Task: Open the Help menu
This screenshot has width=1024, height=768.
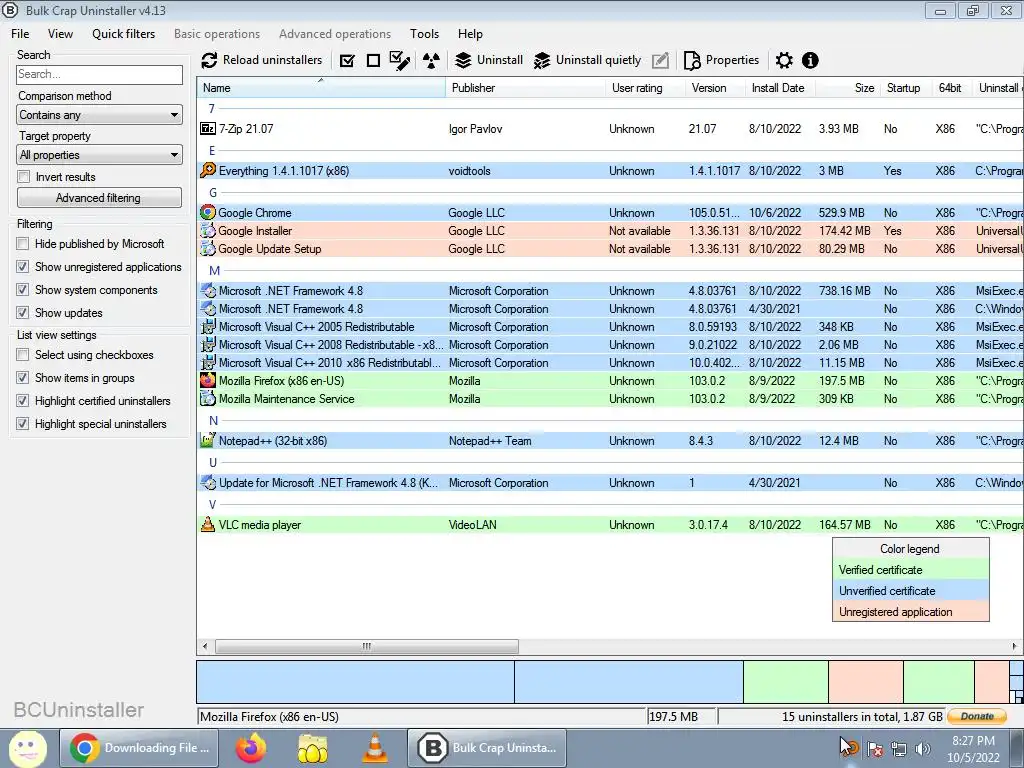Action: click(x=470, y=34)
